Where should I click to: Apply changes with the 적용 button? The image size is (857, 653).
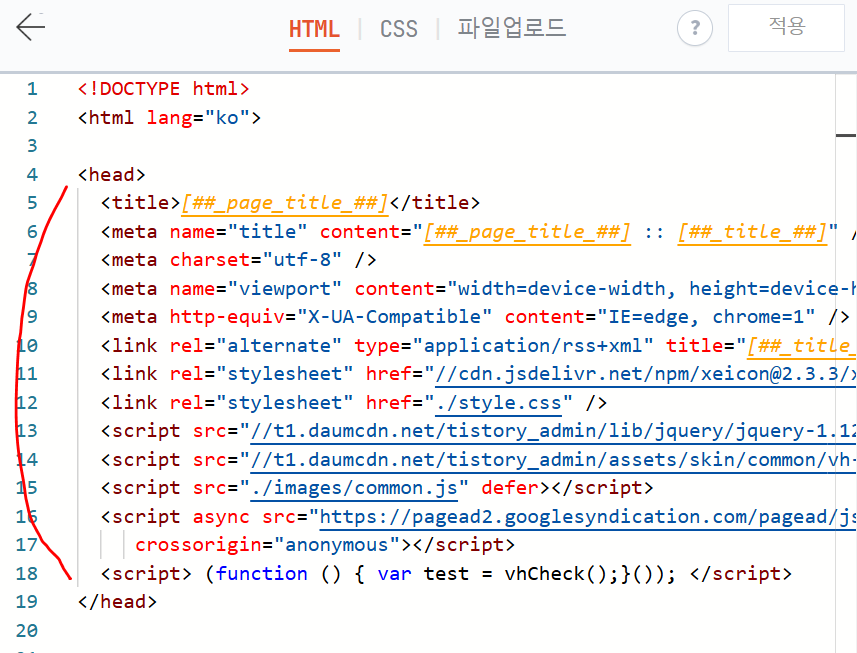pos(786,28)
